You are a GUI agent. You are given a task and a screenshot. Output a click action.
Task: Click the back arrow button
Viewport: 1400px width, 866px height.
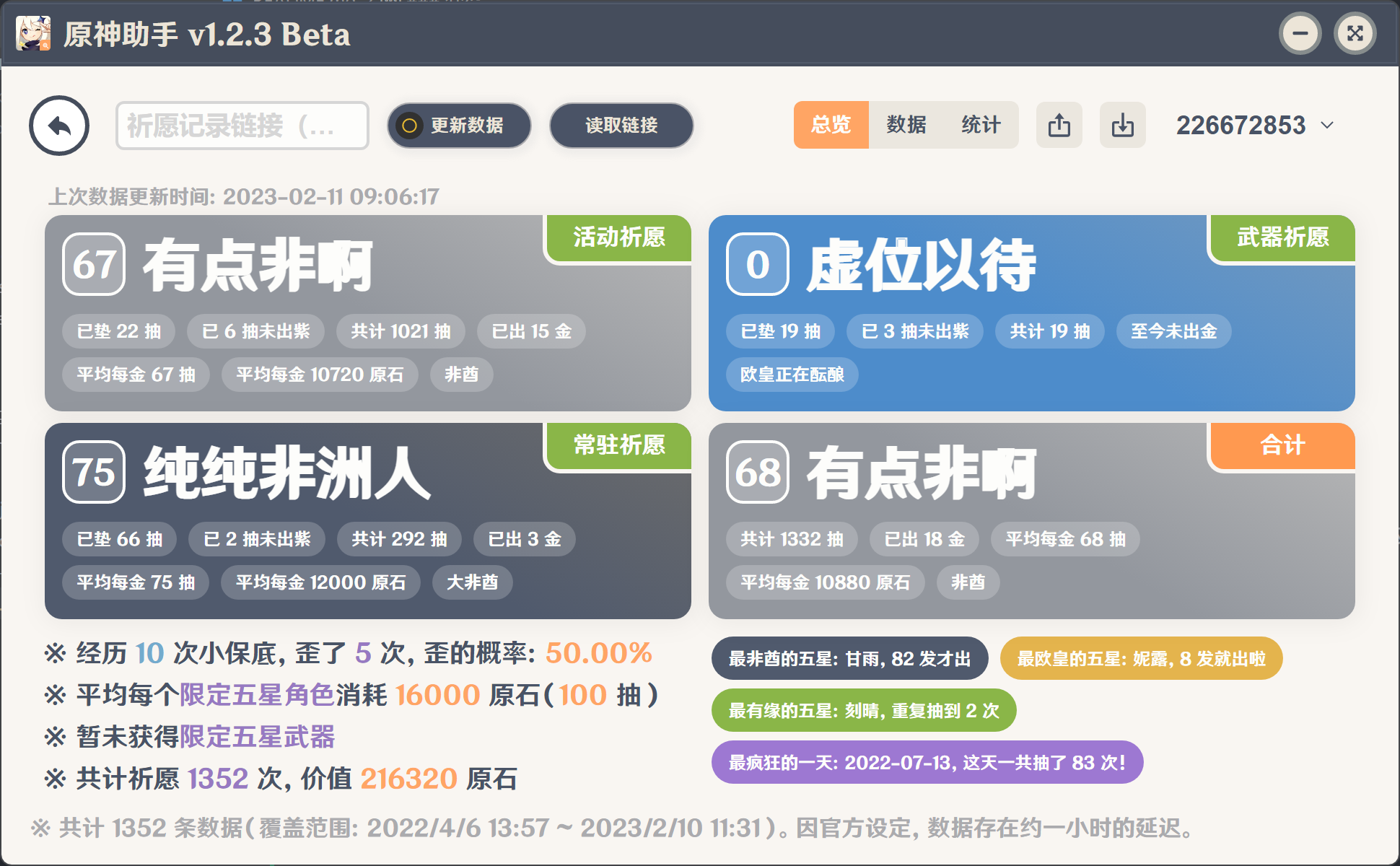(59, 126)
